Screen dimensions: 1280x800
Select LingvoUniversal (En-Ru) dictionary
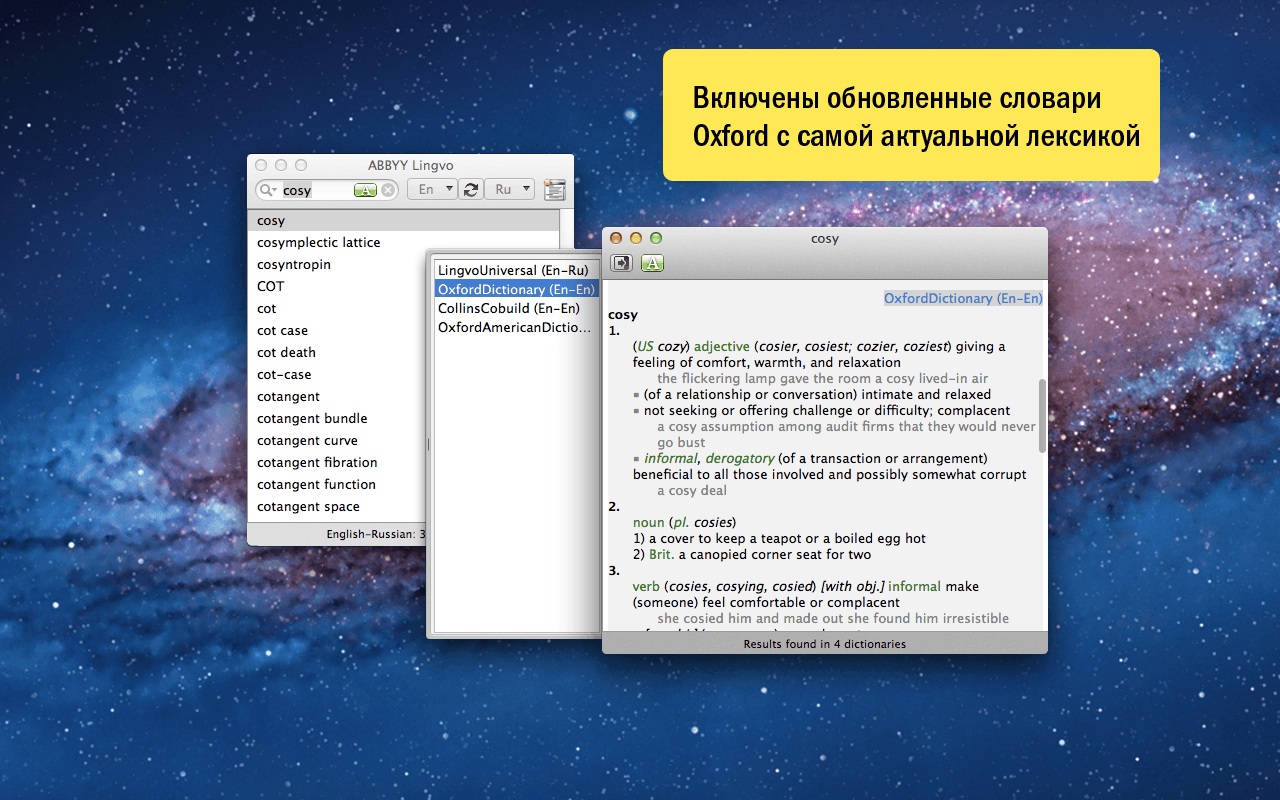(516, 270)
